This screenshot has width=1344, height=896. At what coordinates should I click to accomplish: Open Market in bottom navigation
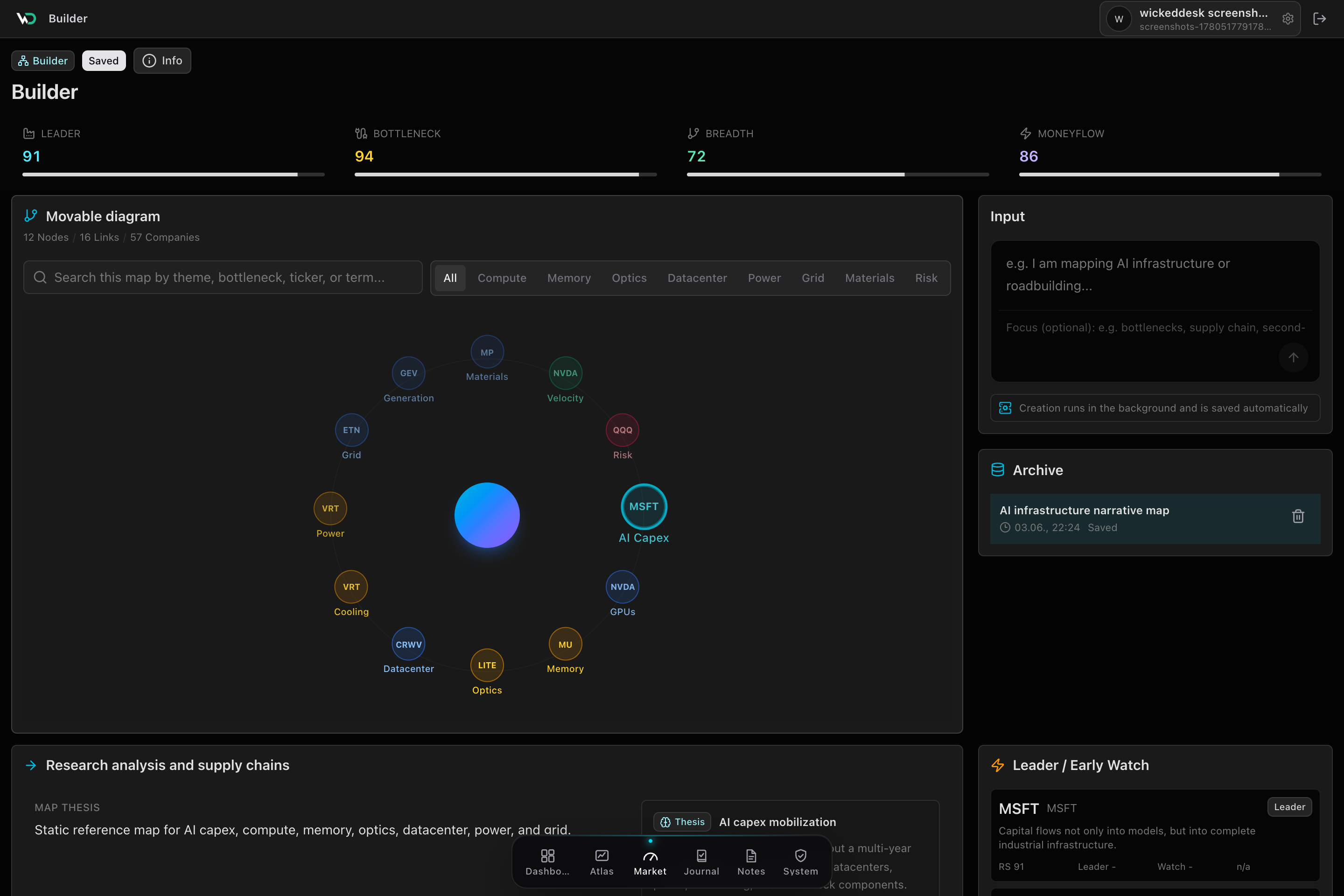click(x=650, y=862)
